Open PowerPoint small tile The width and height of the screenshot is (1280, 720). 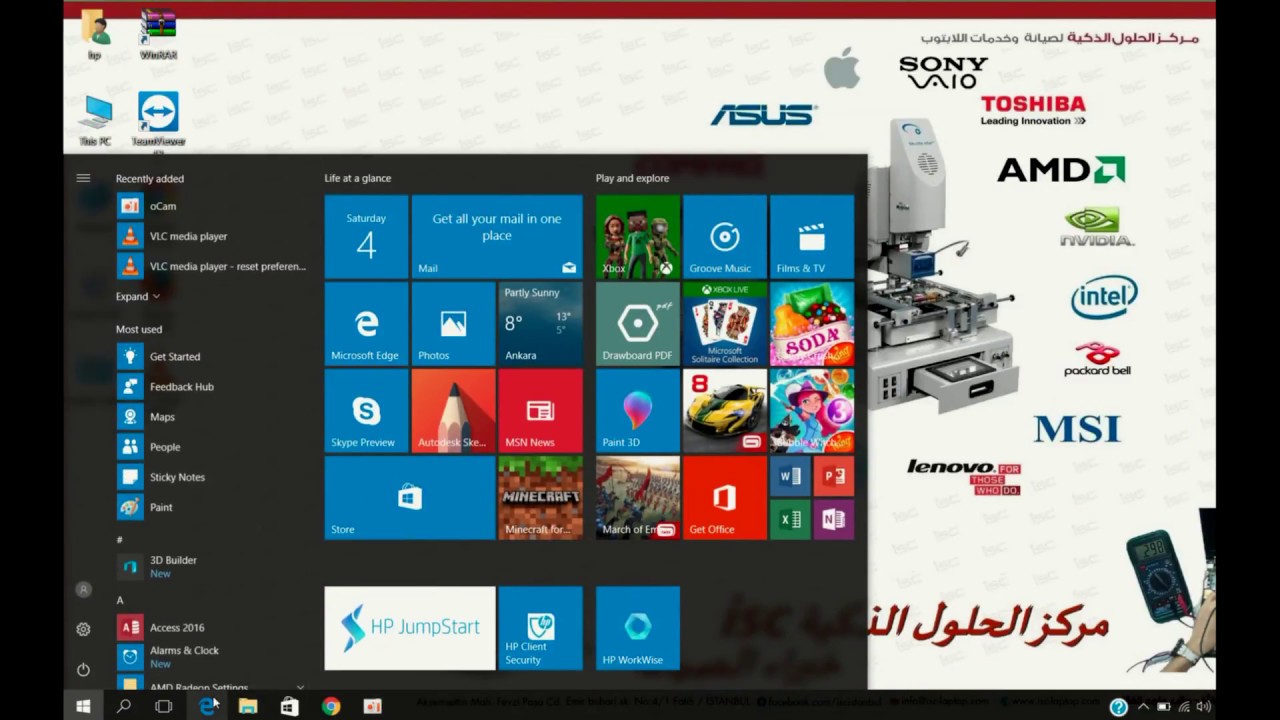(x=834, y=476)
